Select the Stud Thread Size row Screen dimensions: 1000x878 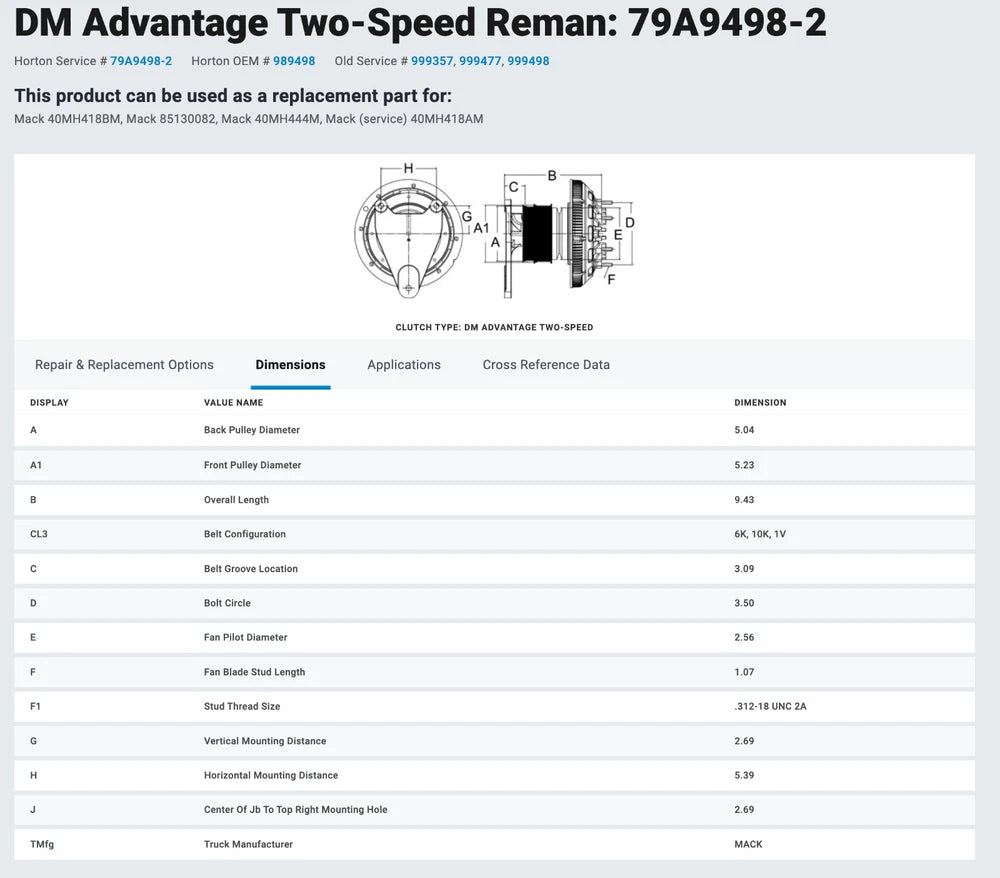pos(242,706)
